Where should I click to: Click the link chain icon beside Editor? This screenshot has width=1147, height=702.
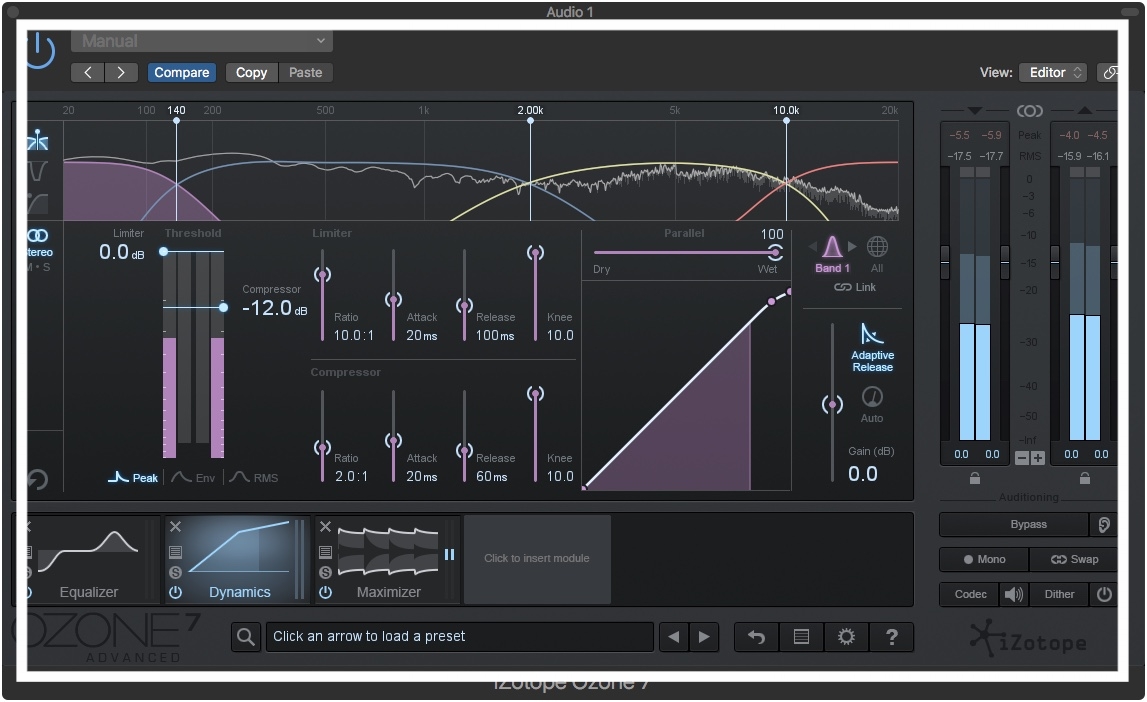tap(1109, 72)
